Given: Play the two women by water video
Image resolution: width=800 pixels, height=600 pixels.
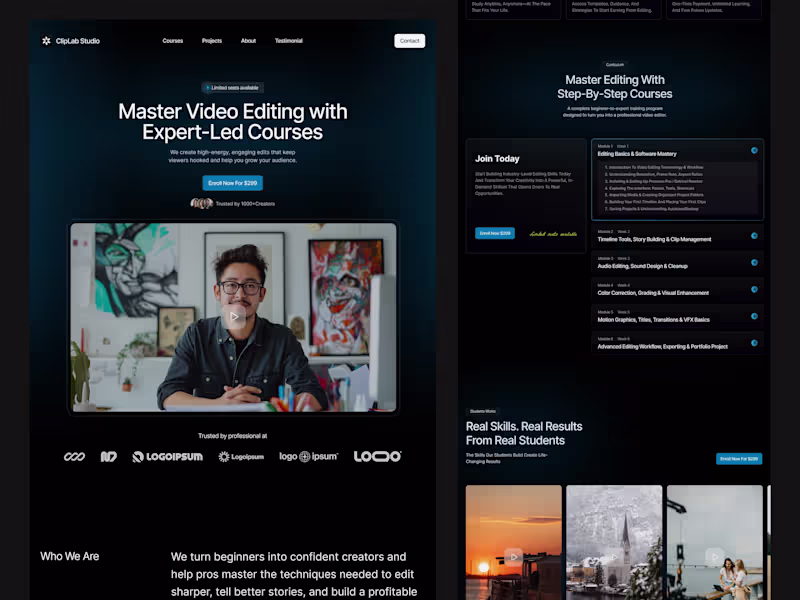Looking at the screenshot, I should [x=715, y=557].
